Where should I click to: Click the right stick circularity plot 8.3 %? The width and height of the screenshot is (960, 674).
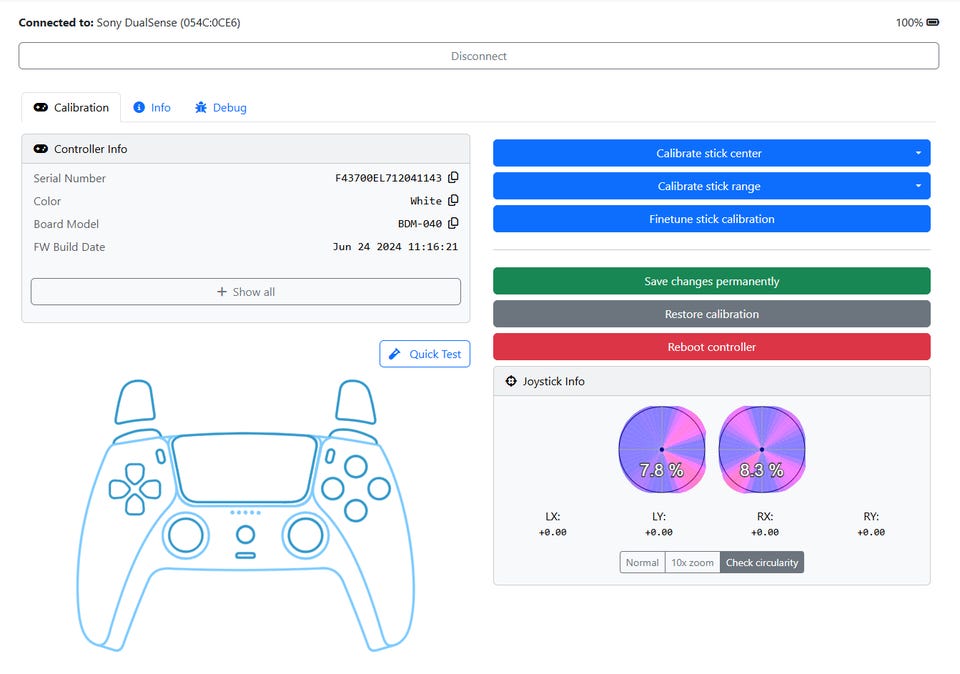point(762,449)
